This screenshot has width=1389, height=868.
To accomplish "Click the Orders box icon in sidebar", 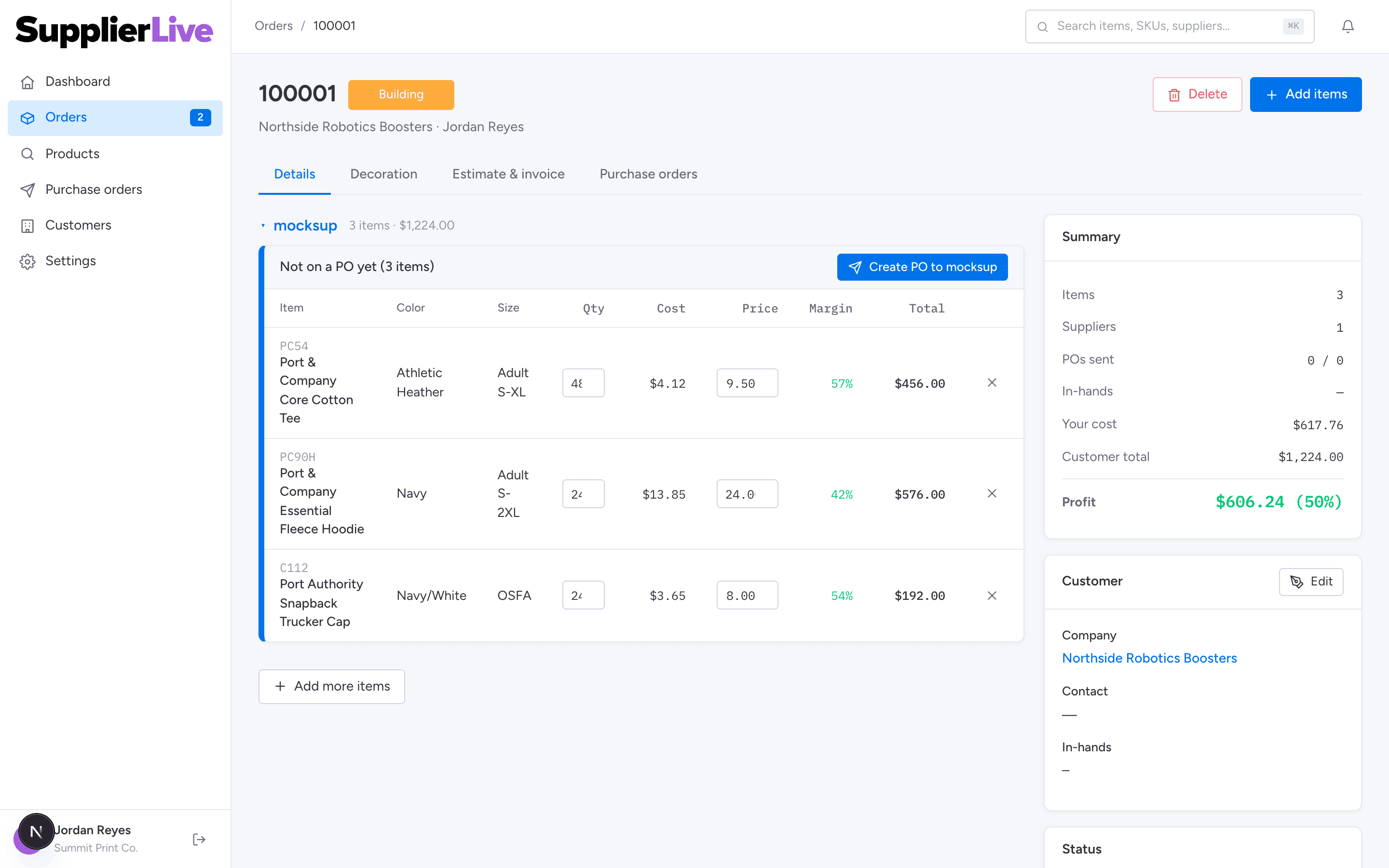I will point(27,118).
